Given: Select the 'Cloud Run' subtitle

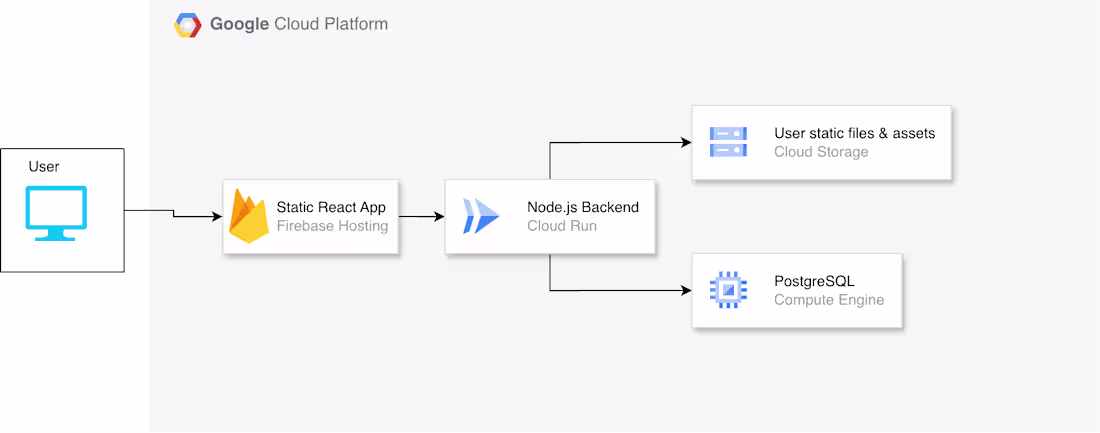Looking at the screenshot, I should coord(560,226).
